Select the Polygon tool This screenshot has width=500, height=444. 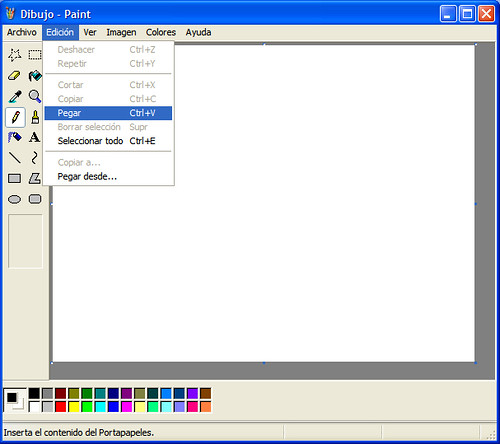tap(35, 178)
